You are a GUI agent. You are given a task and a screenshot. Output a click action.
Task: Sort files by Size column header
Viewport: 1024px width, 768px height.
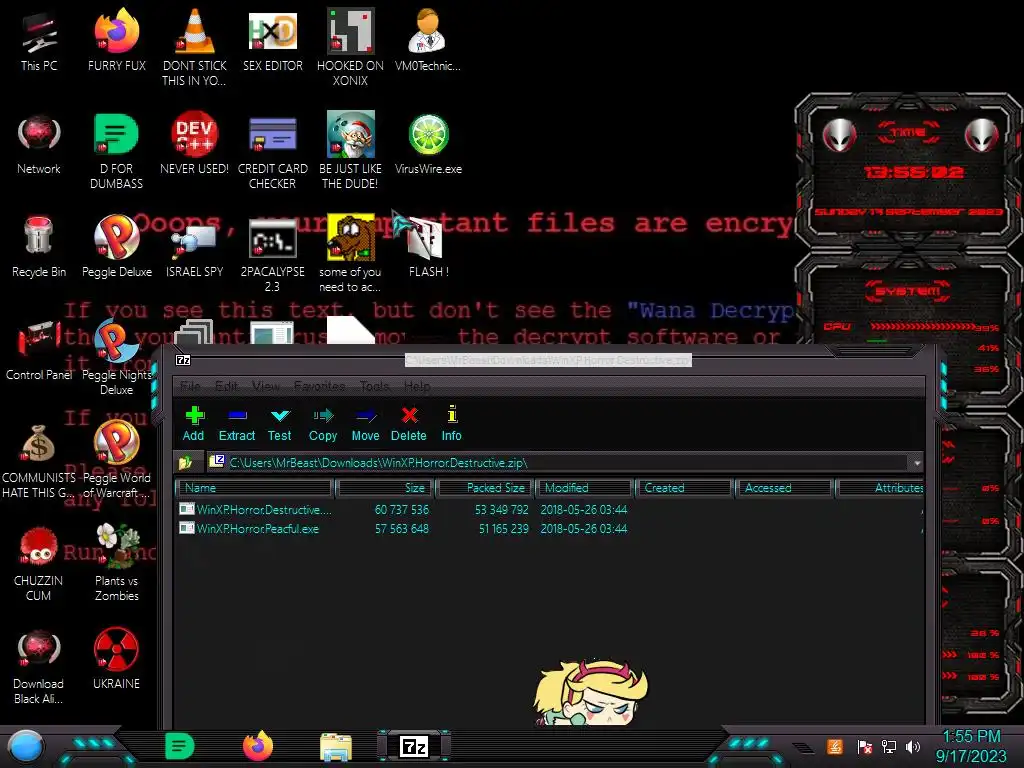(385, 488)
